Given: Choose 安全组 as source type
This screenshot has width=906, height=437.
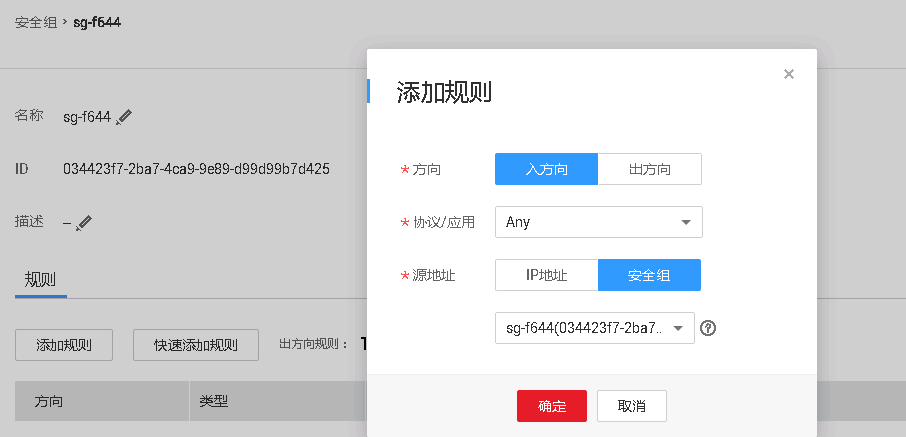Looking at the screenshot, I should (649, 275).
